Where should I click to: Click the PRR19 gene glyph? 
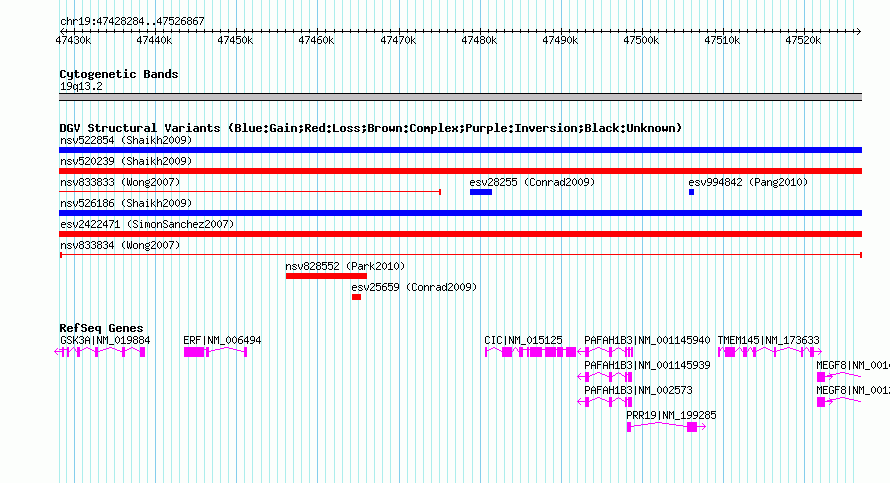coord(666,427)
